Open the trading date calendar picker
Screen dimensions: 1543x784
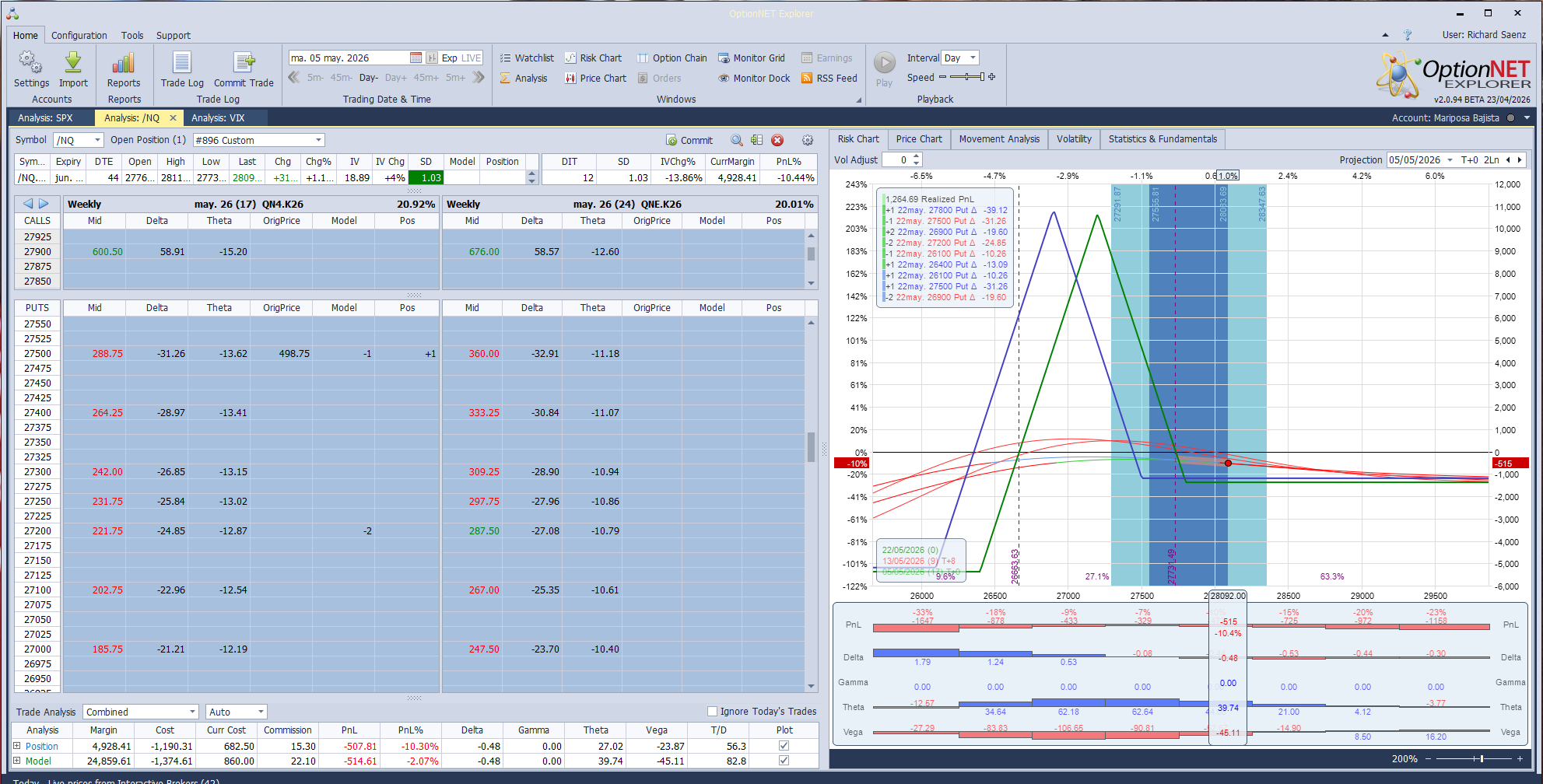click(416, 58)
